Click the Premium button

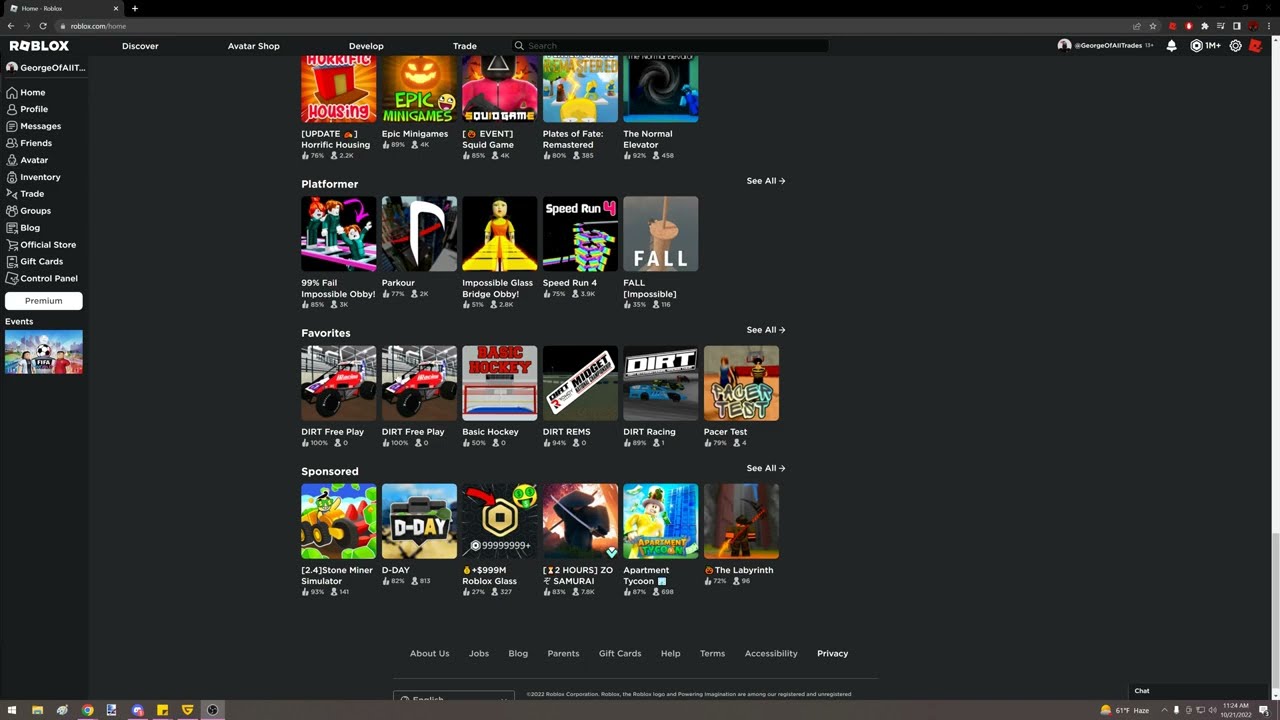click(x=44, y=301)
